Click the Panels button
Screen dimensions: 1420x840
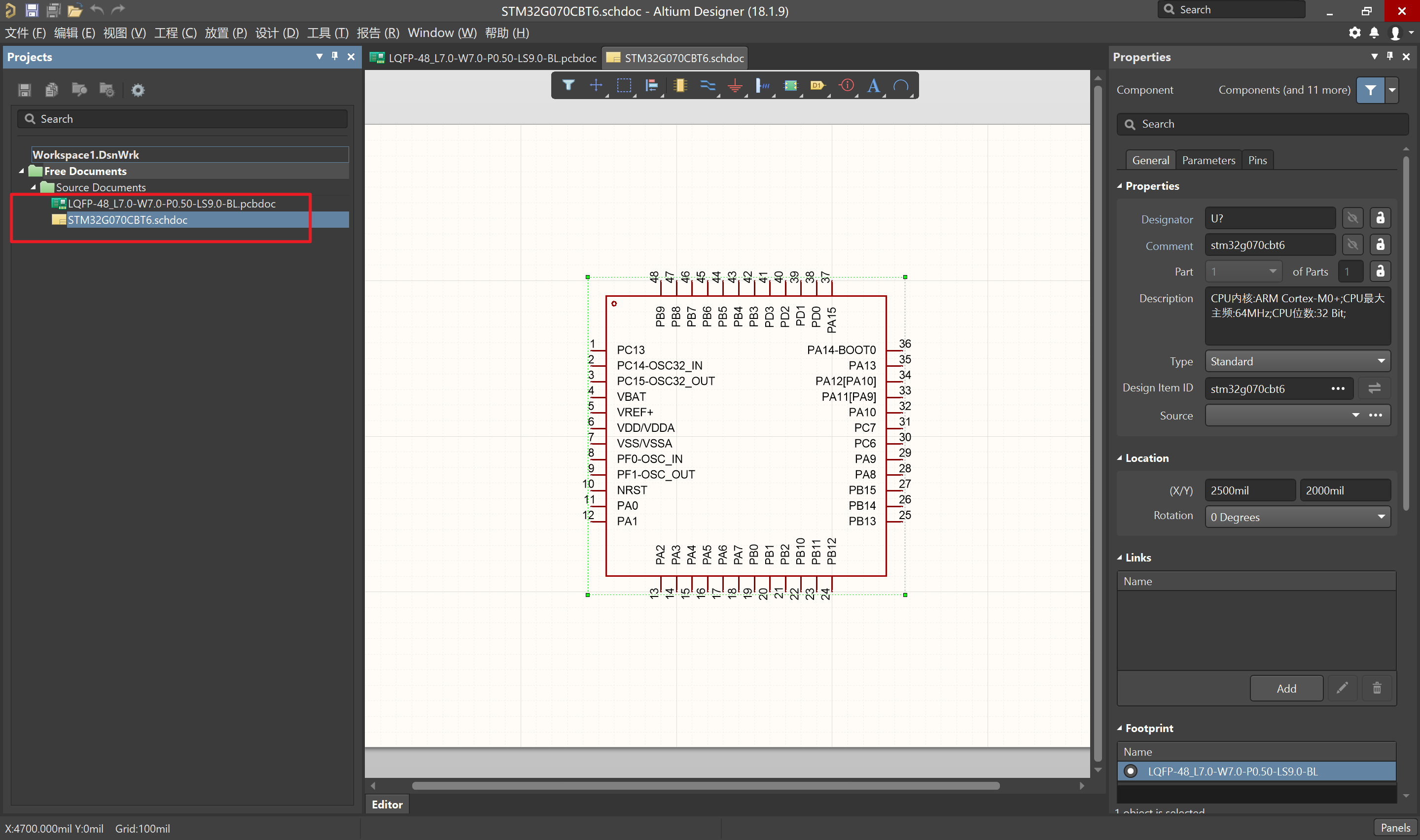click(1395, 828)
